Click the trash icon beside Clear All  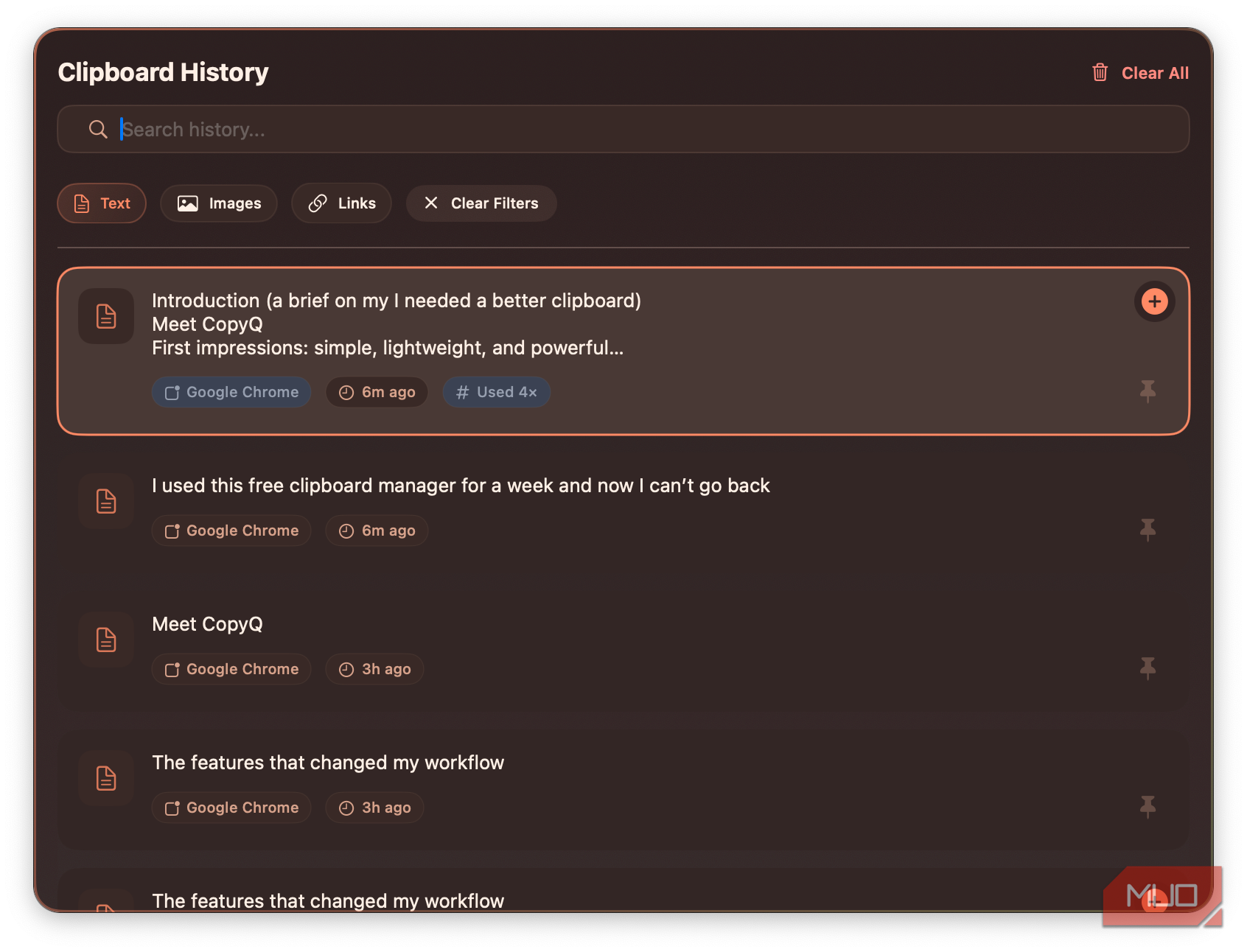pos(1100,72)
